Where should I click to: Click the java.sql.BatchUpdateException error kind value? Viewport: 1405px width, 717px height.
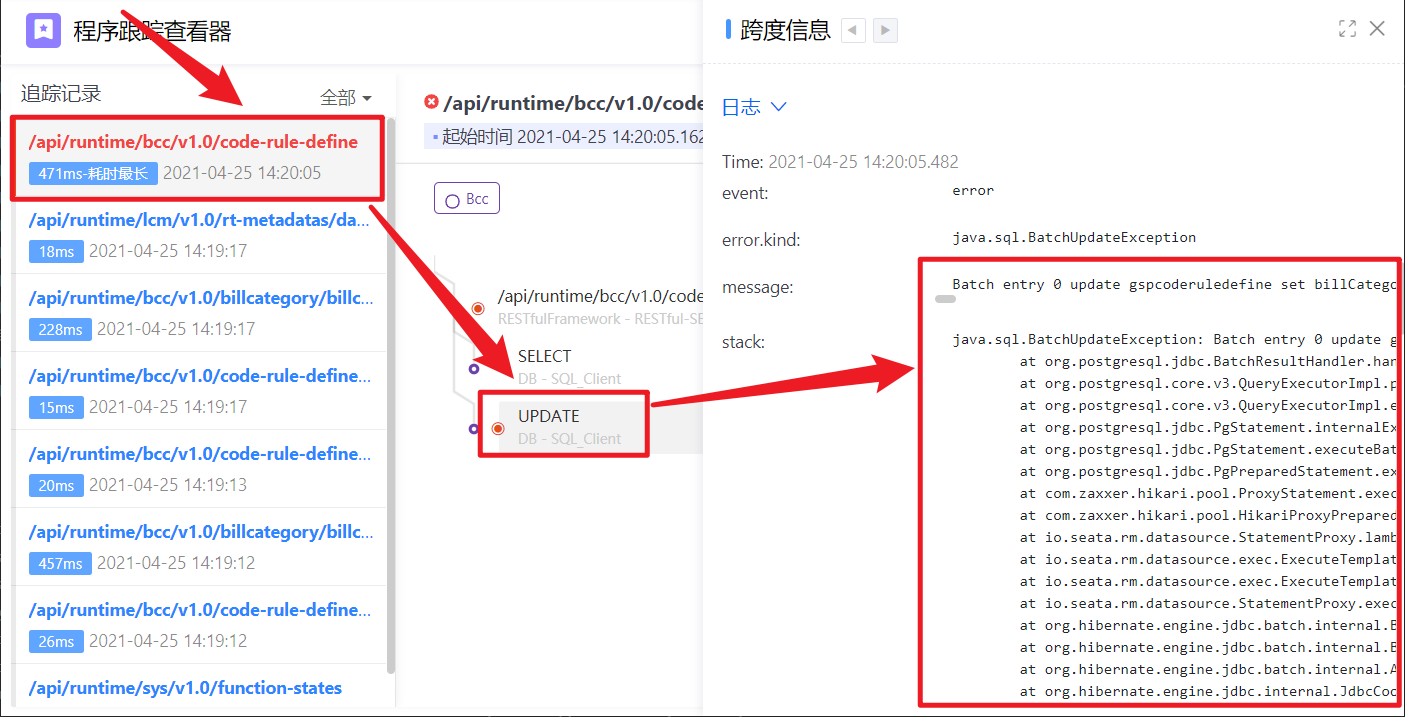1074,238
